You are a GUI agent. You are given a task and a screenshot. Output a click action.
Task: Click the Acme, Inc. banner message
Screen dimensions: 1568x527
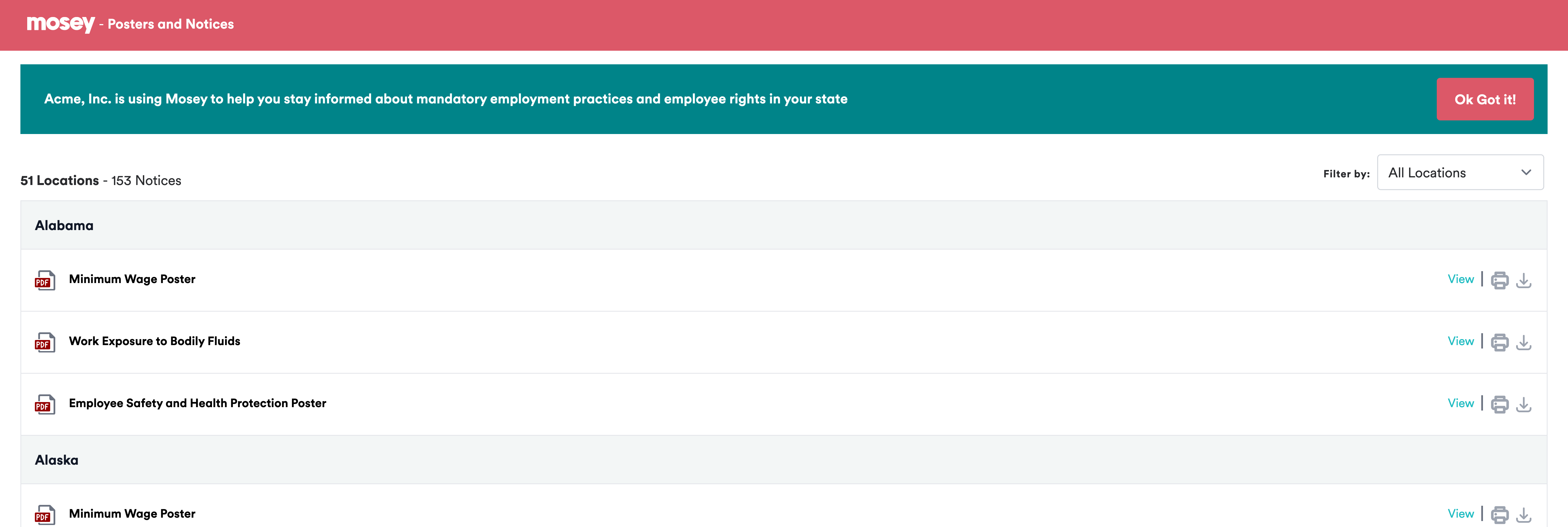click(446, 99)
